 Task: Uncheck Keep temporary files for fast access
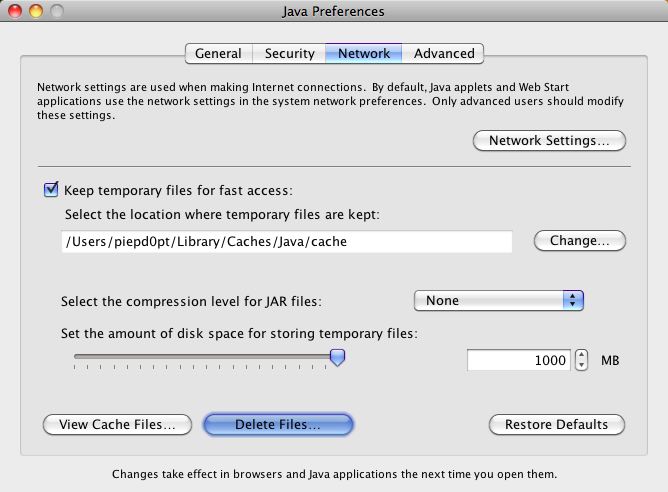(x=51, y=189)
